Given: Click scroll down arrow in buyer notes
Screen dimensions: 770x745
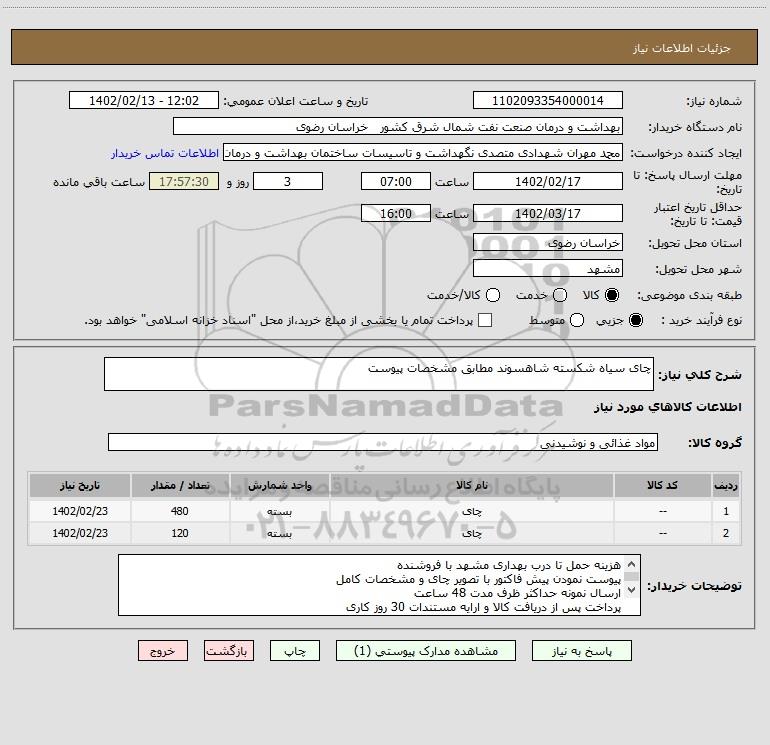Looking at the screenshot, I should click(632, 589).
